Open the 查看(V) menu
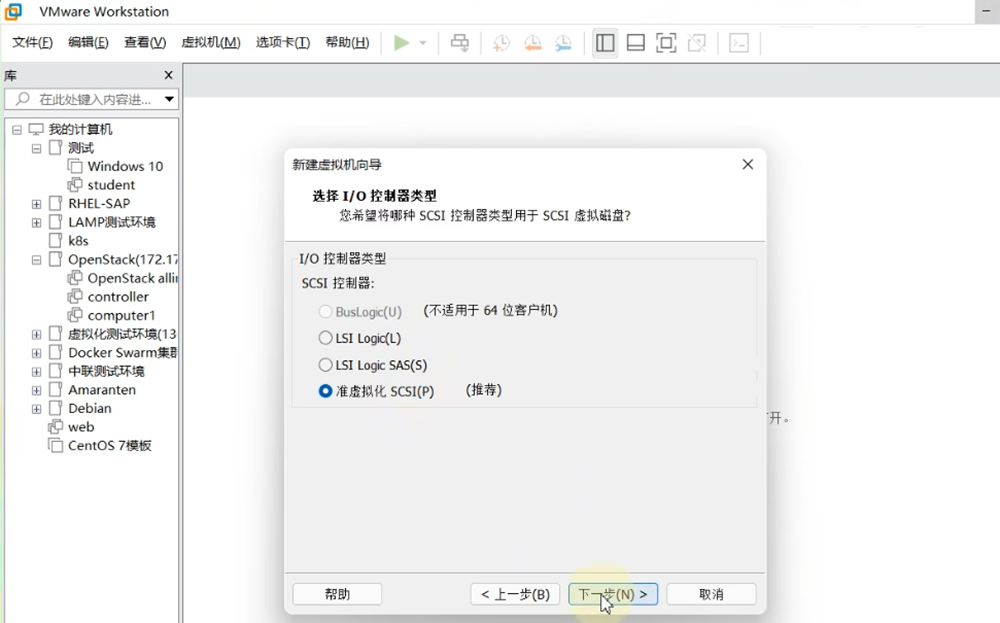This screenshot has height=623, width=1000. coord(145,42)
